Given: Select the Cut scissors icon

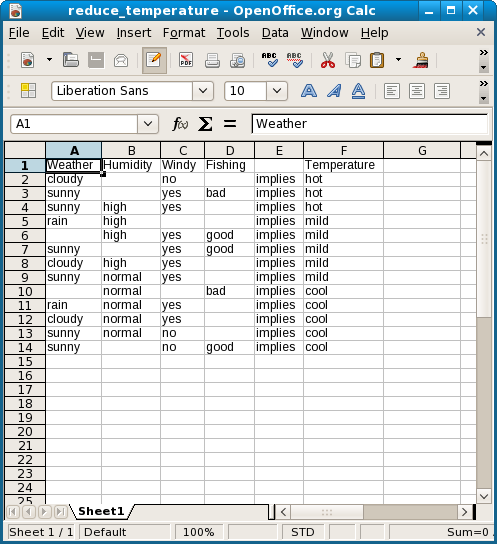Looking at the screenshot, I should [328, 60].
